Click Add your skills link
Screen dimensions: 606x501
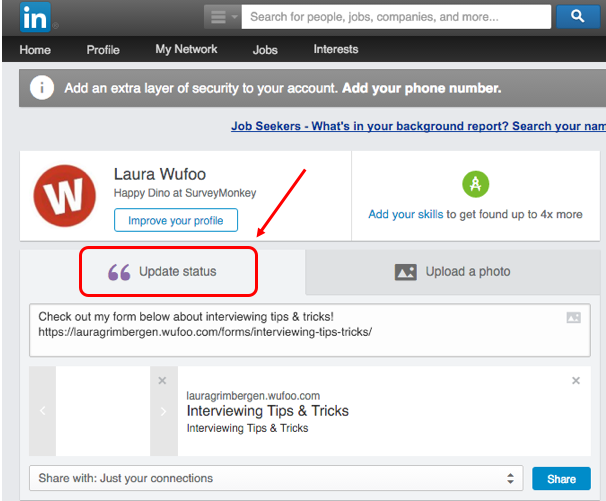tap(406, 214)
